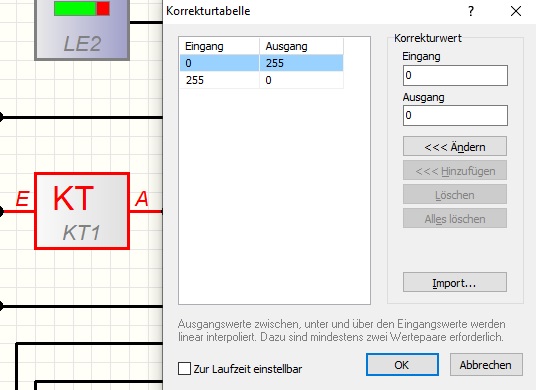Select the LE2 block in the diagram
This screenshot has height=390, width=536.
[82, 30]
